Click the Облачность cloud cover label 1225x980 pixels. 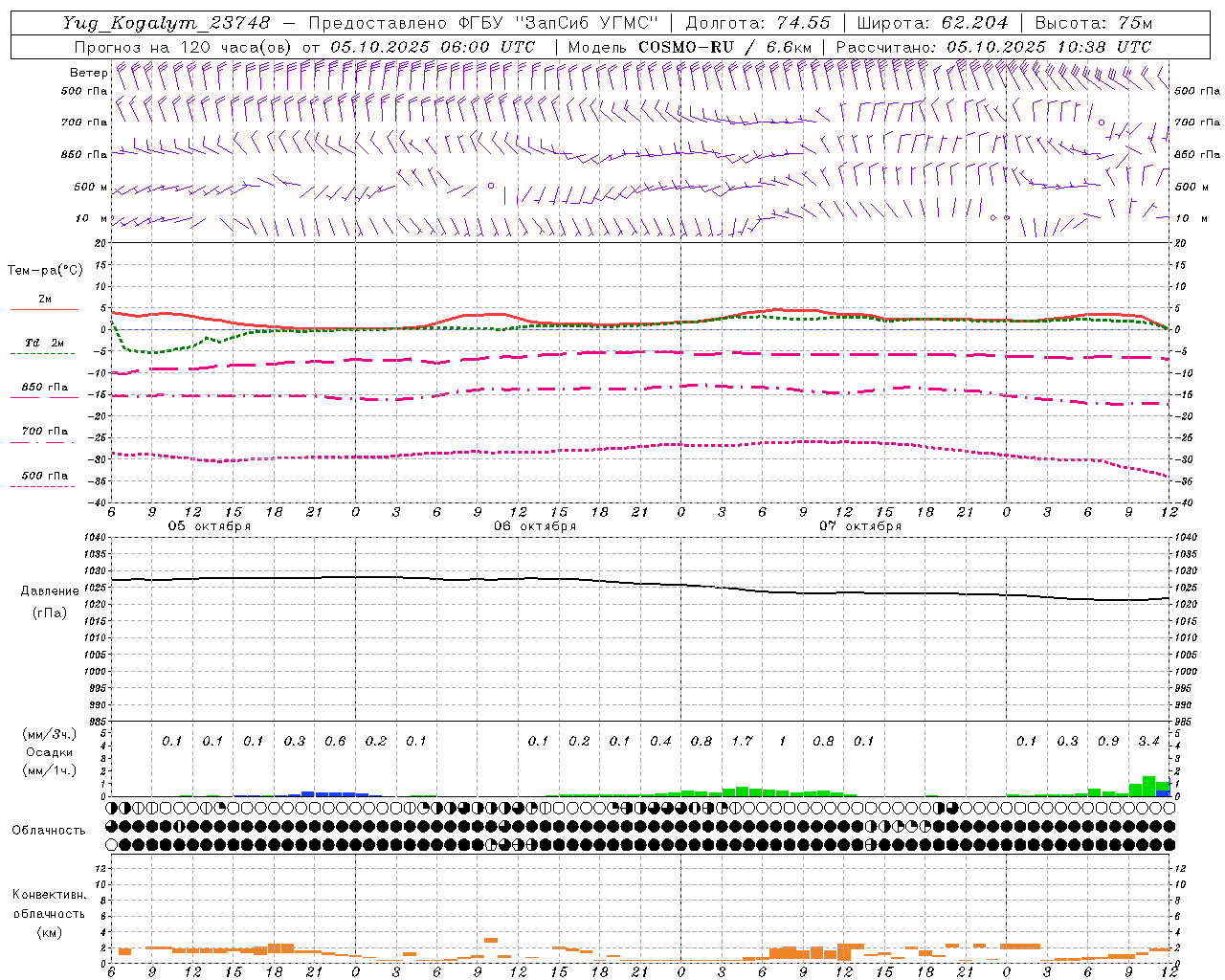(49, 831)
